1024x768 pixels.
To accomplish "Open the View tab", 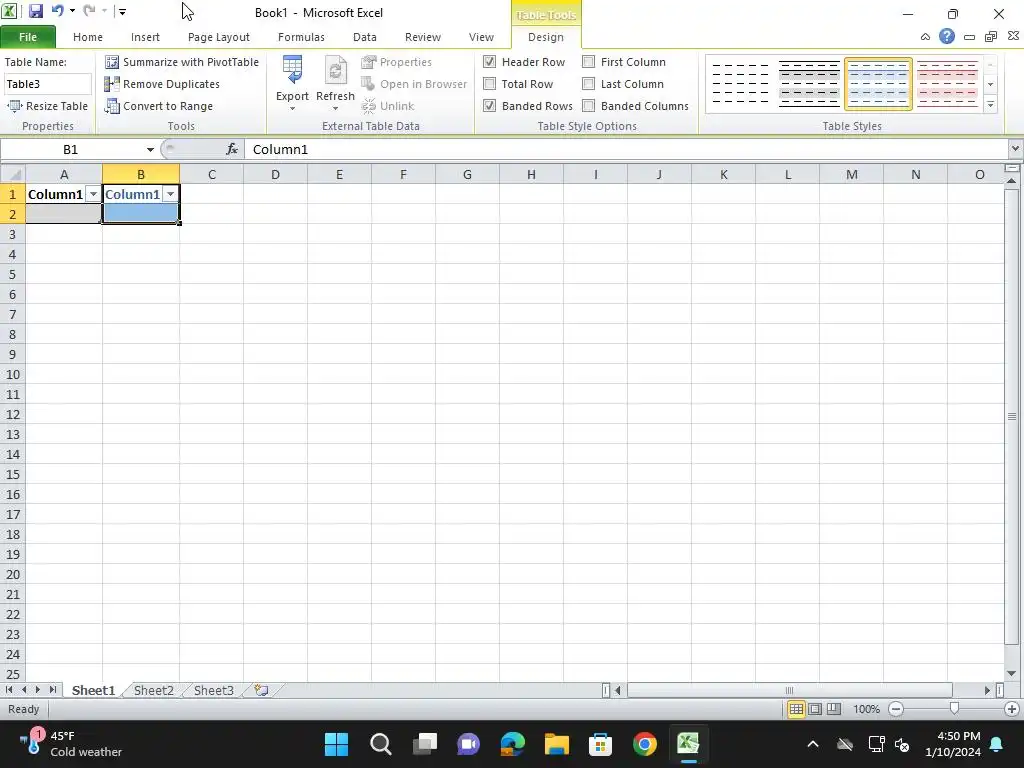I will pyautogui.click(x=481, y=37).
